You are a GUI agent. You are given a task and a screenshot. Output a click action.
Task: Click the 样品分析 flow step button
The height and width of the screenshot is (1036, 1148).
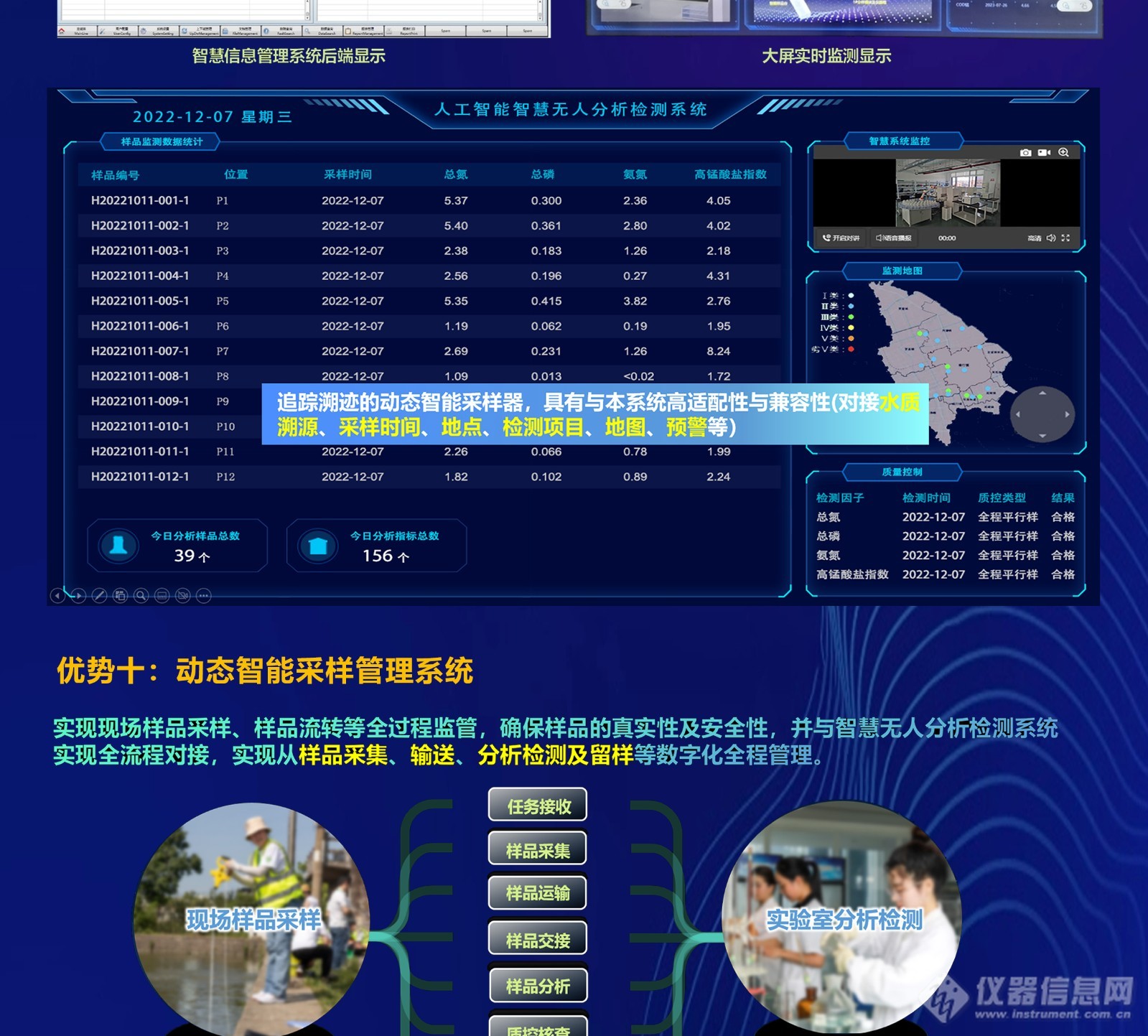click(538, 986)
